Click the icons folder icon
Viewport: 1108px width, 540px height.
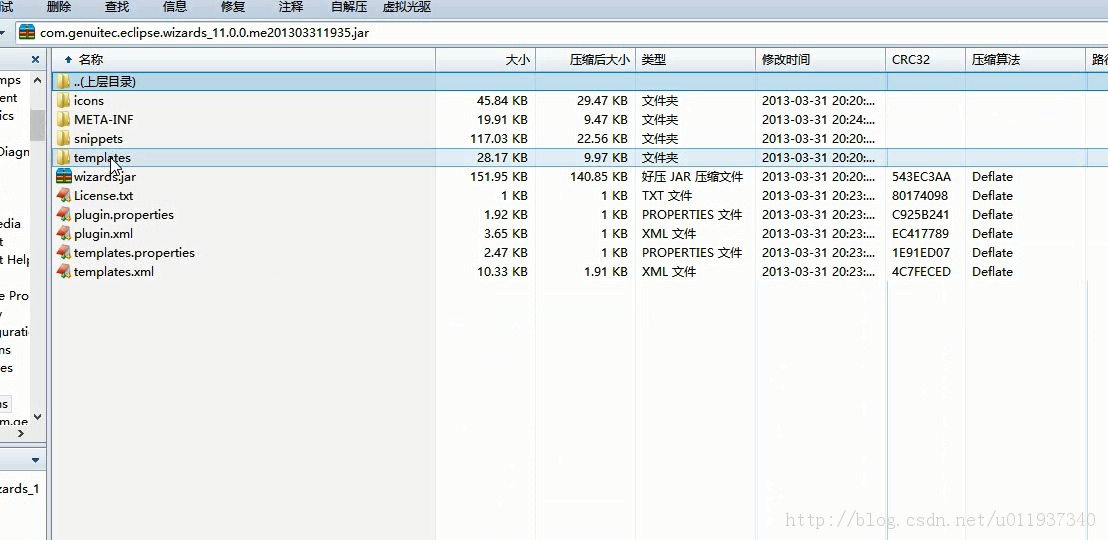[64, 100]
